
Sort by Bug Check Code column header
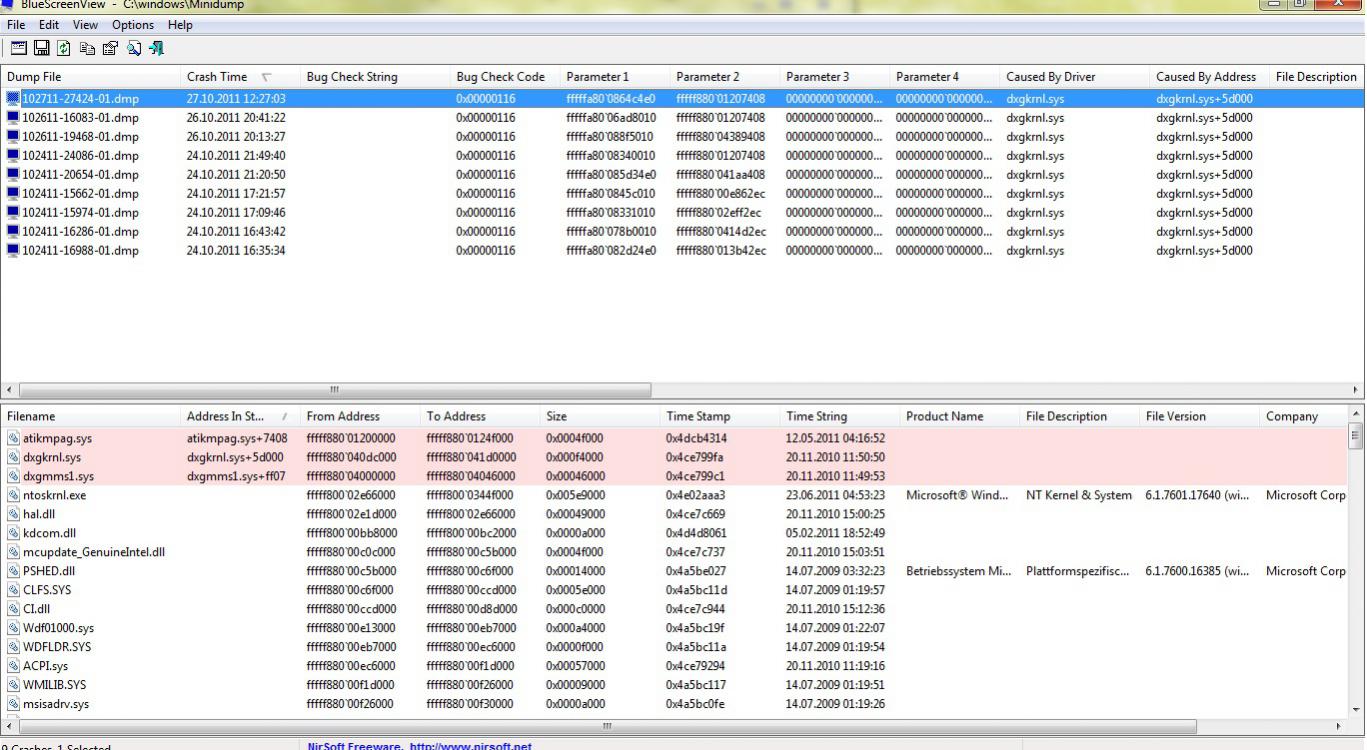tap(505, 77)
